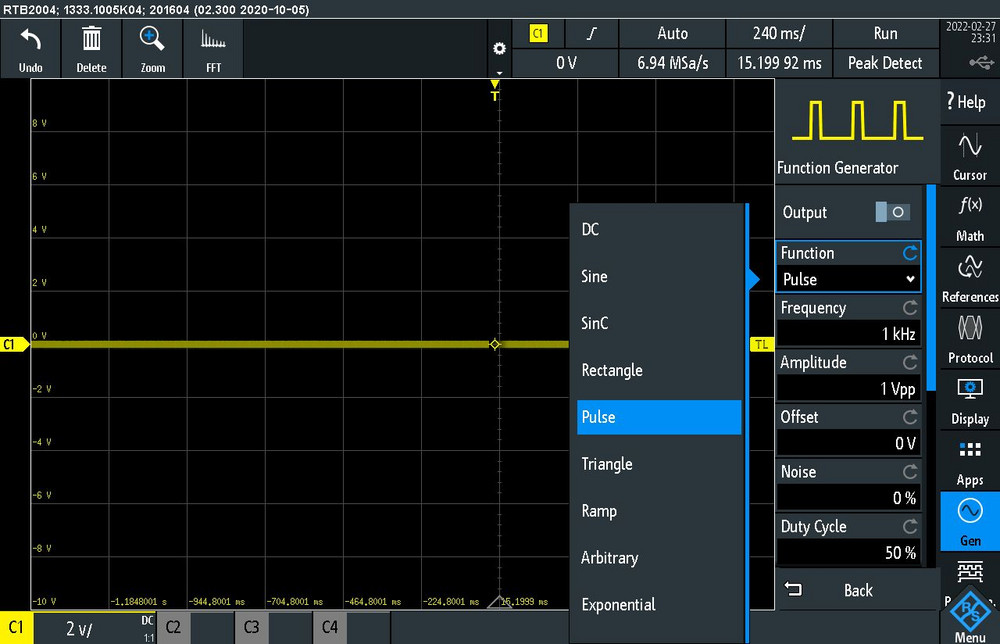The image size is (1000, 644).
Task: Open the Apps grid menu
Action: (969, 462)
